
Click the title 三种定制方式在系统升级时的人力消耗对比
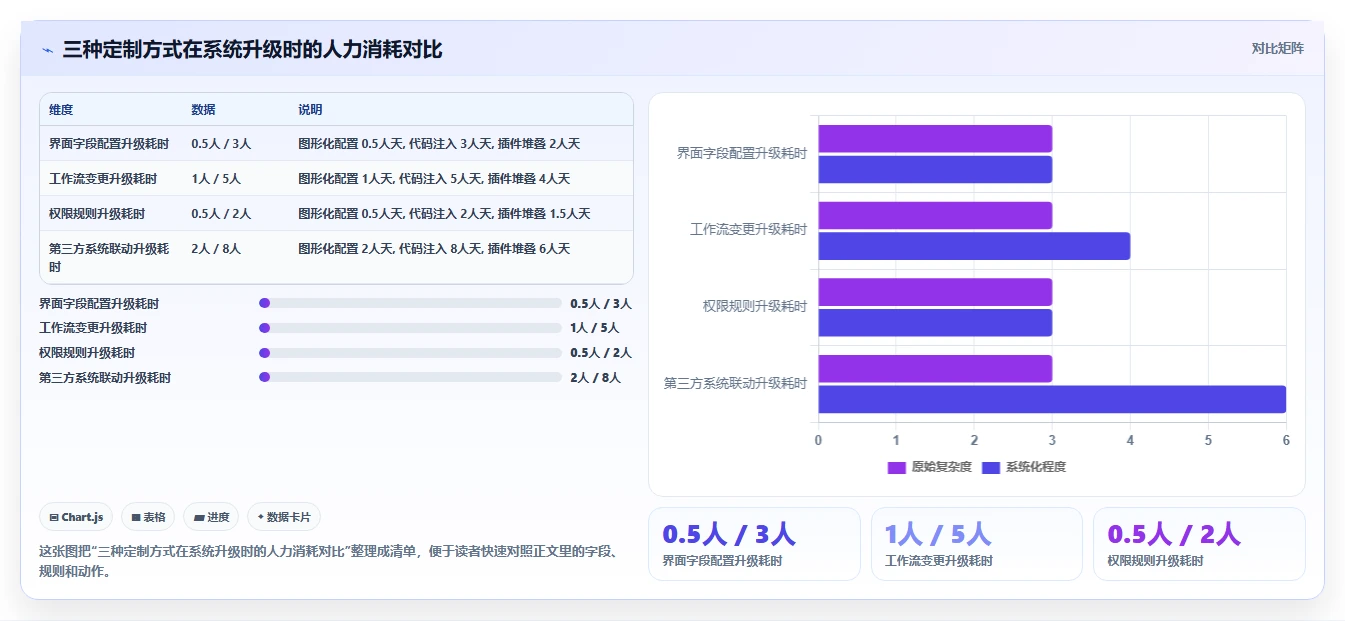(252, 49)
